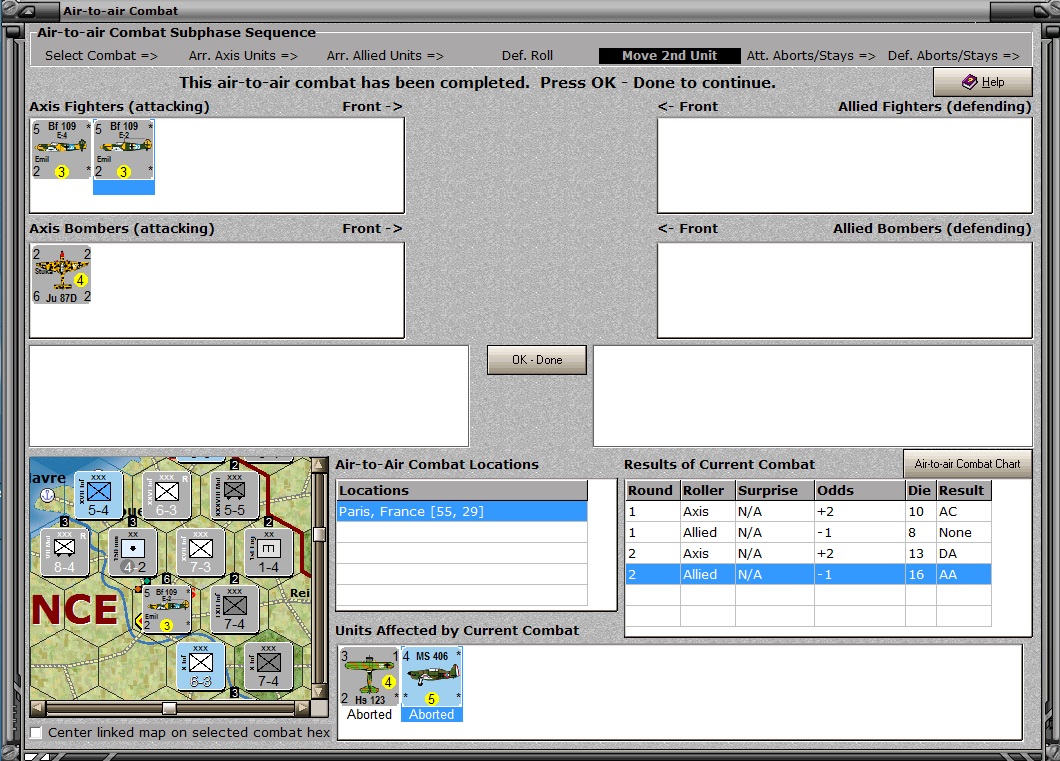Click the Att. Aborts/Stays subphase step

pyautogui.click(x=811, y=55)
